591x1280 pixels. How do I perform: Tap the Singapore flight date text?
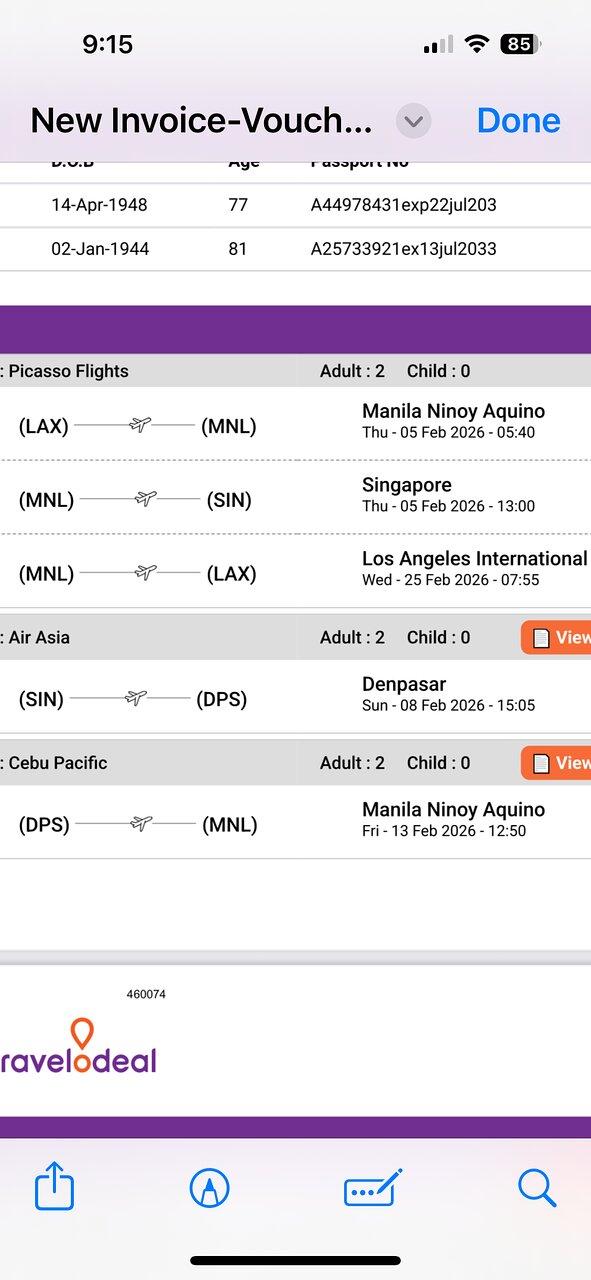[x=448, y=506]
